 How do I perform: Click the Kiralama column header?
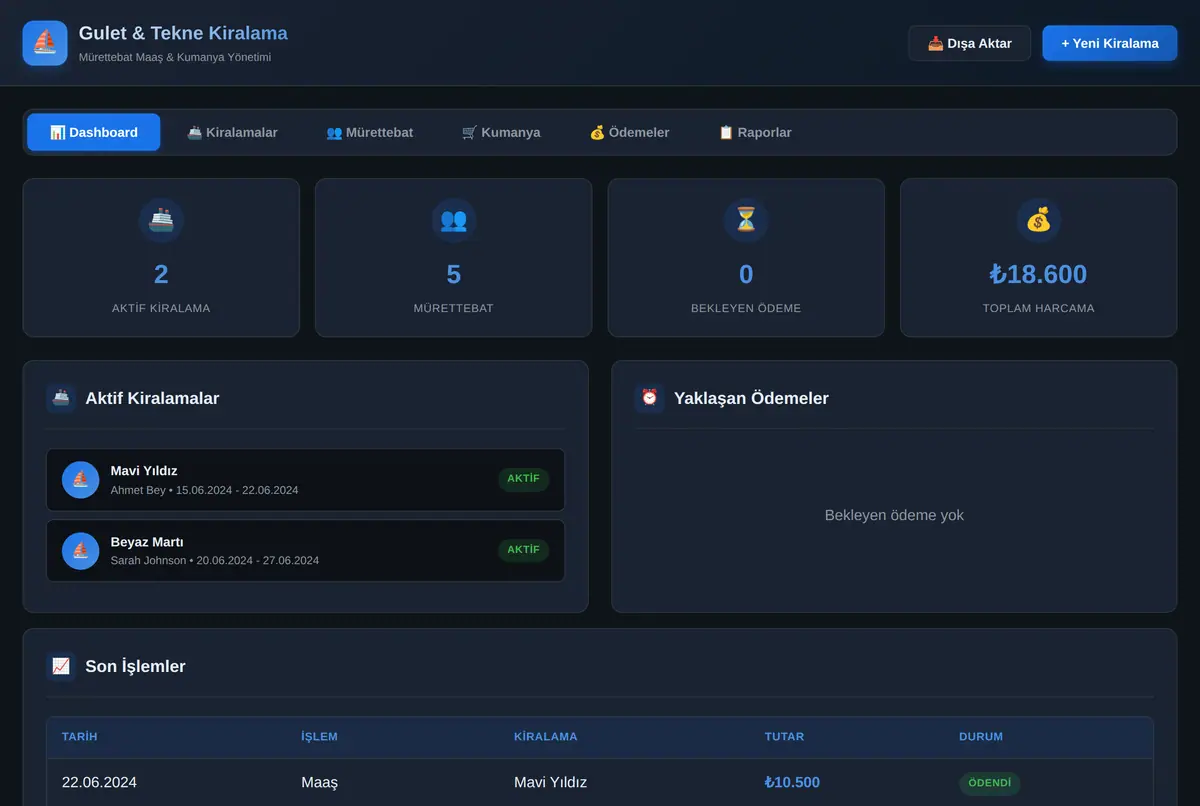(x=546, y=737)
